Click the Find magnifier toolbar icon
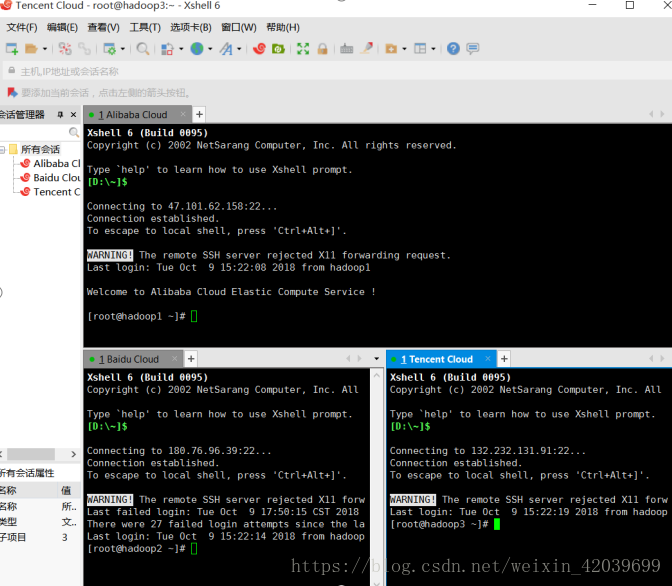The width and height of the screenshot is (672, 586). pyautogui.click(x=143, y=49)
